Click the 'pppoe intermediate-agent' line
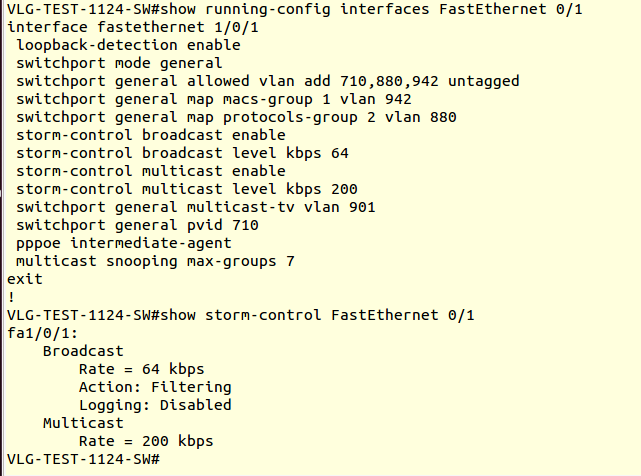The width and height of the screenshot is (641, 476). [x=124, y=243]
